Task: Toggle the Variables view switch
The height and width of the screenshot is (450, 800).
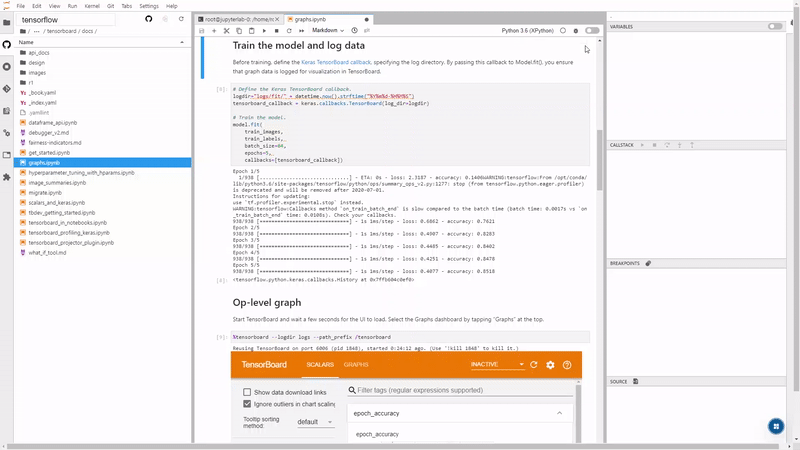Action: pos(775,27)
